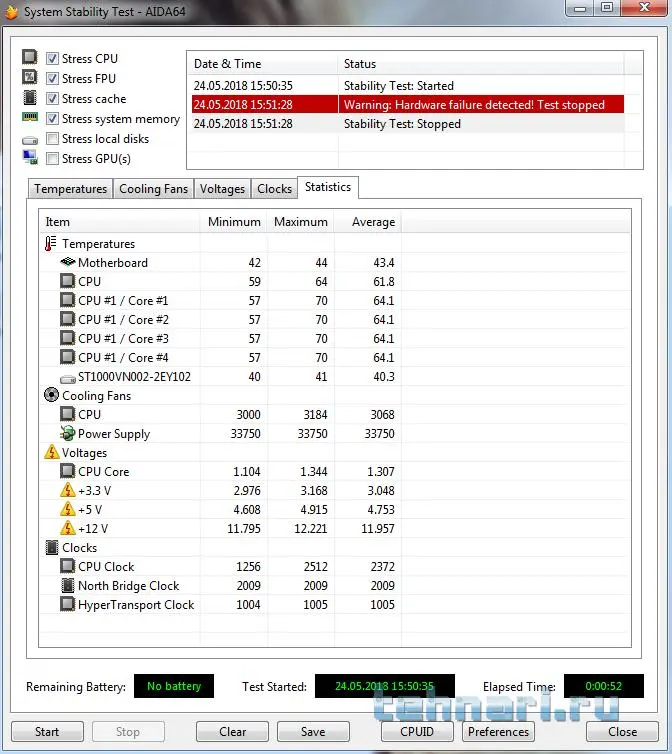Screen dimensions: 672x754
Task: Click the Start button
Action: (x=47, y=731)
